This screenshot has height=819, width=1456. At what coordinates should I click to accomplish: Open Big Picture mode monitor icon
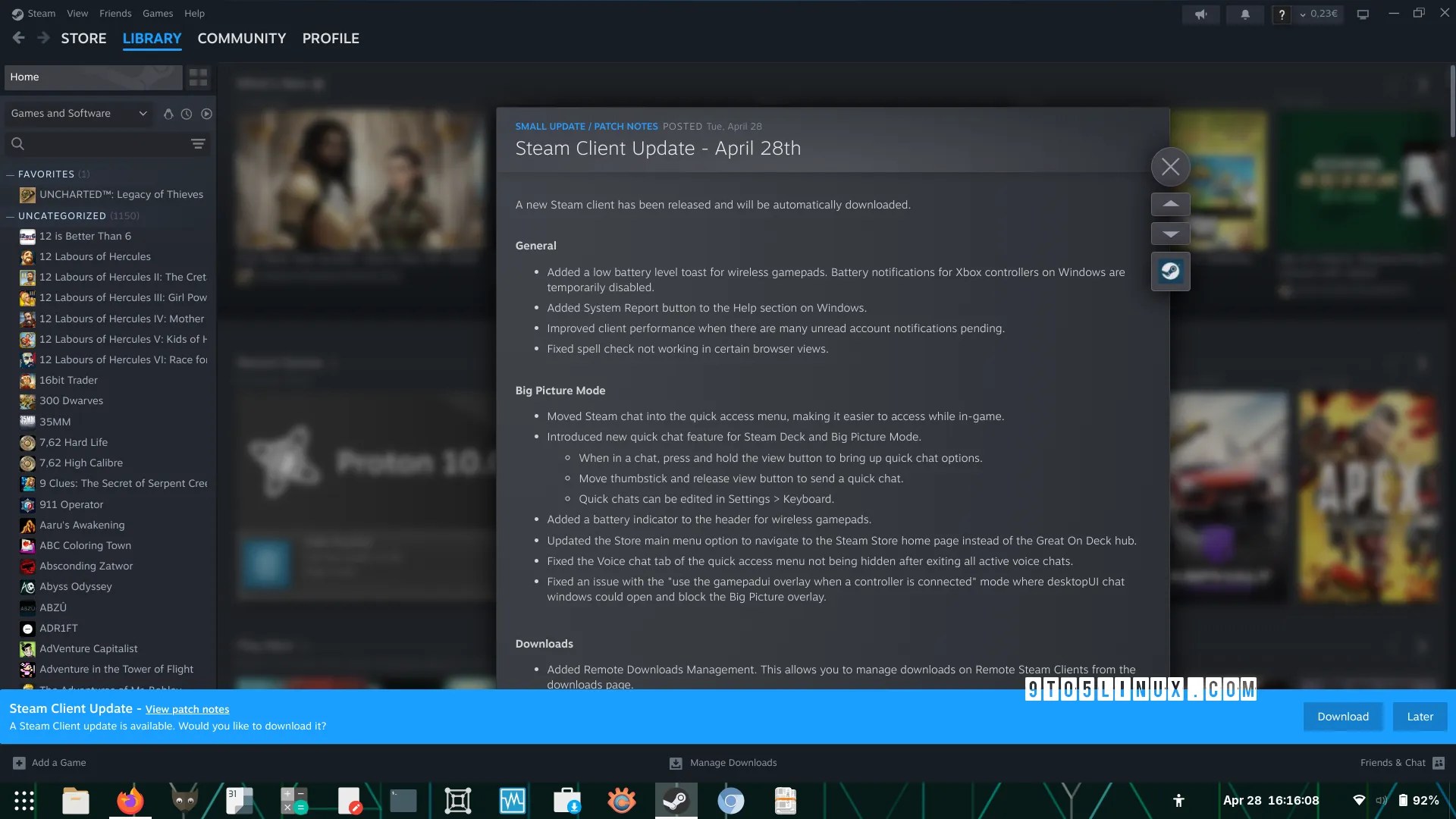point(1363,14)
